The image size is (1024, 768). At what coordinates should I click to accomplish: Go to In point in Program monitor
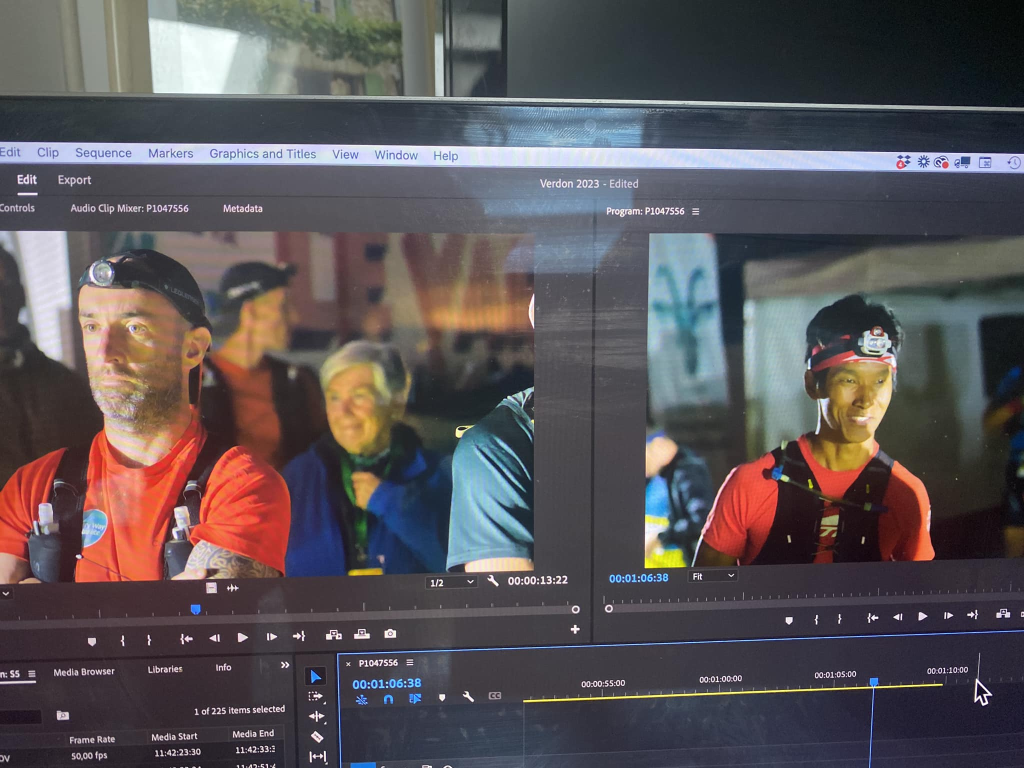872,618
